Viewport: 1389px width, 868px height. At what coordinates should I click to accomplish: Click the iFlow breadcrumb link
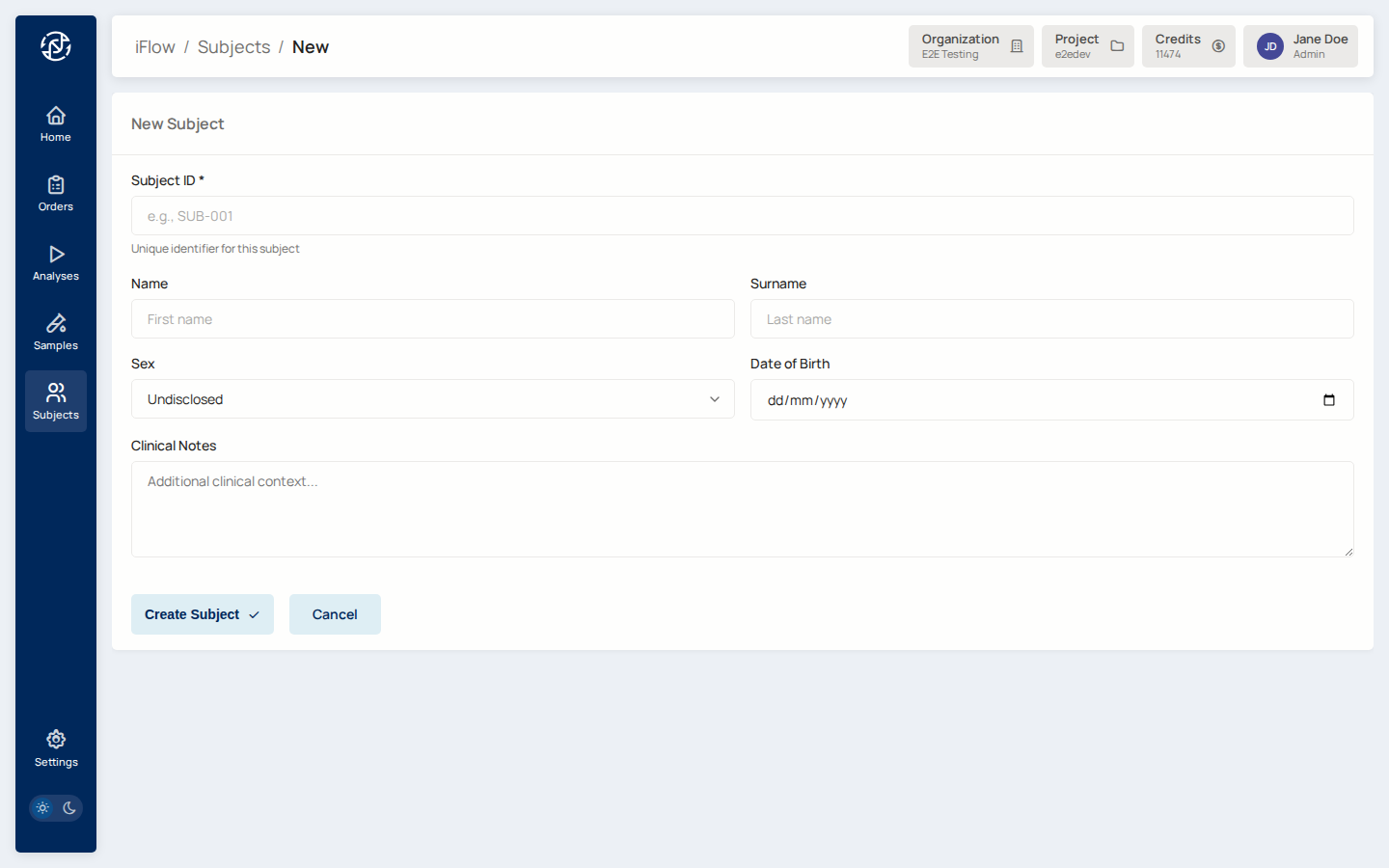pyautogui.click(x=154, y=47)
